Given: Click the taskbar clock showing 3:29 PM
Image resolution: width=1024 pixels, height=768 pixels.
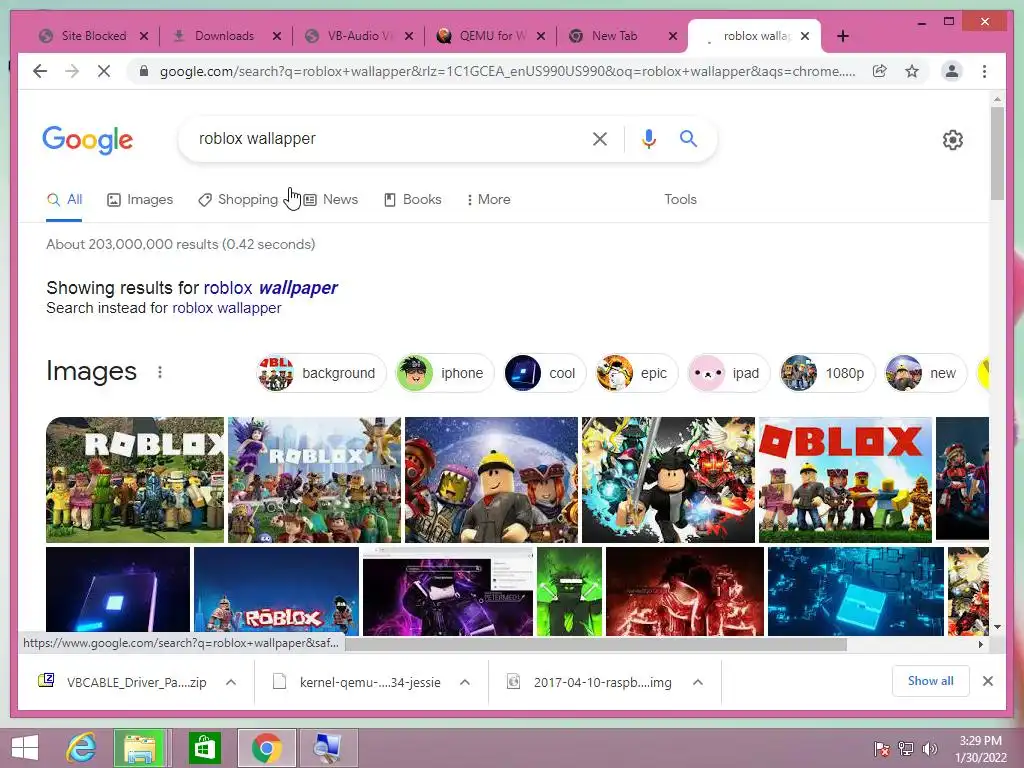Looking at the screenshot, I should pyautogui.click(x=980, y=749).
